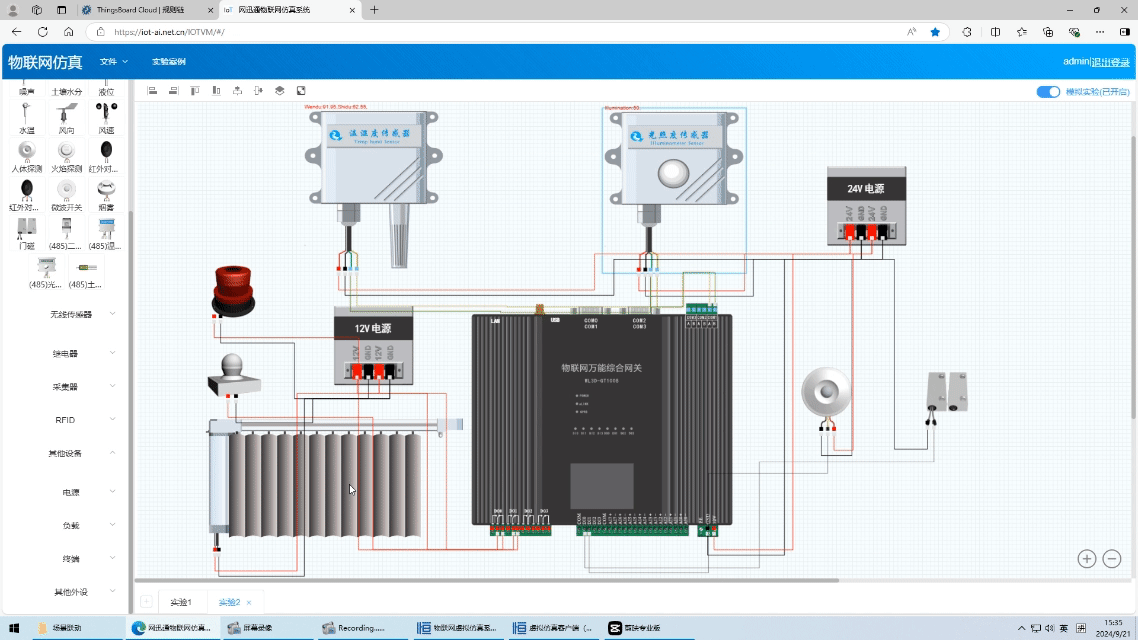Expand the 无线传感器 category
The height and width of the screenshot is (640, 1138).
[x=71, y=314]
